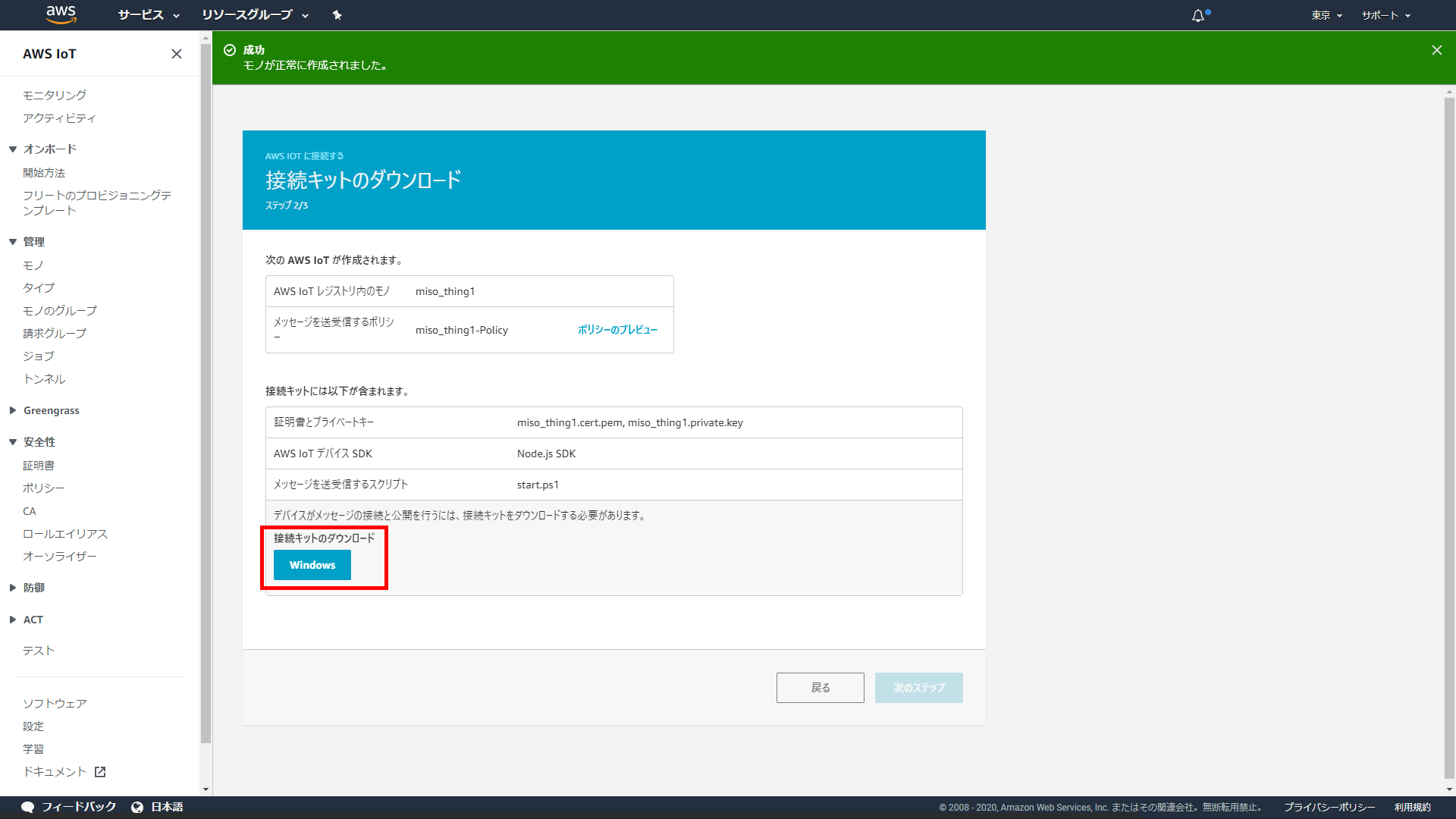
Task: Dismiss the green success banner
Action: pos(1436,50)
